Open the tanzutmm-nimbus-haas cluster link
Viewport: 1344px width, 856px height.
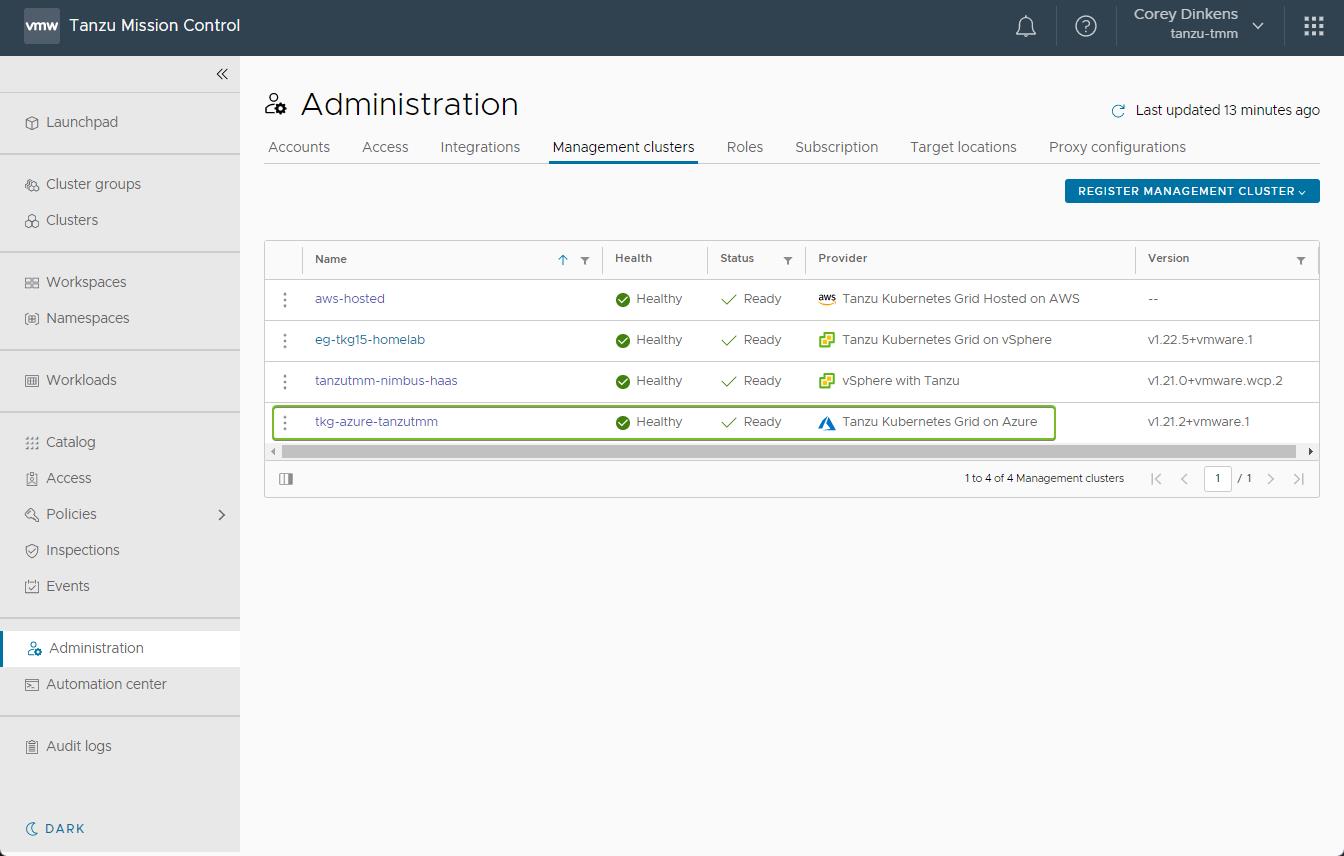point(386,381)
